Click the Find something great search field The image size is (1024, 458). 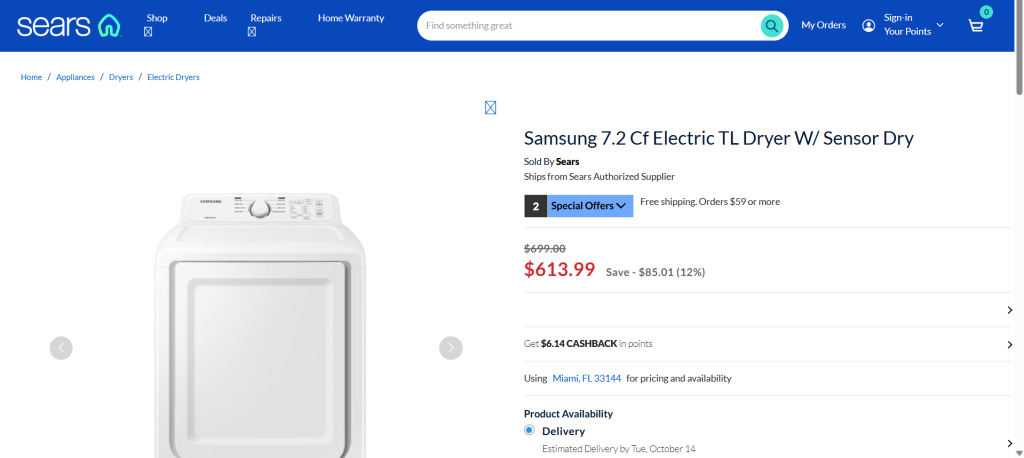pos(590,25)
